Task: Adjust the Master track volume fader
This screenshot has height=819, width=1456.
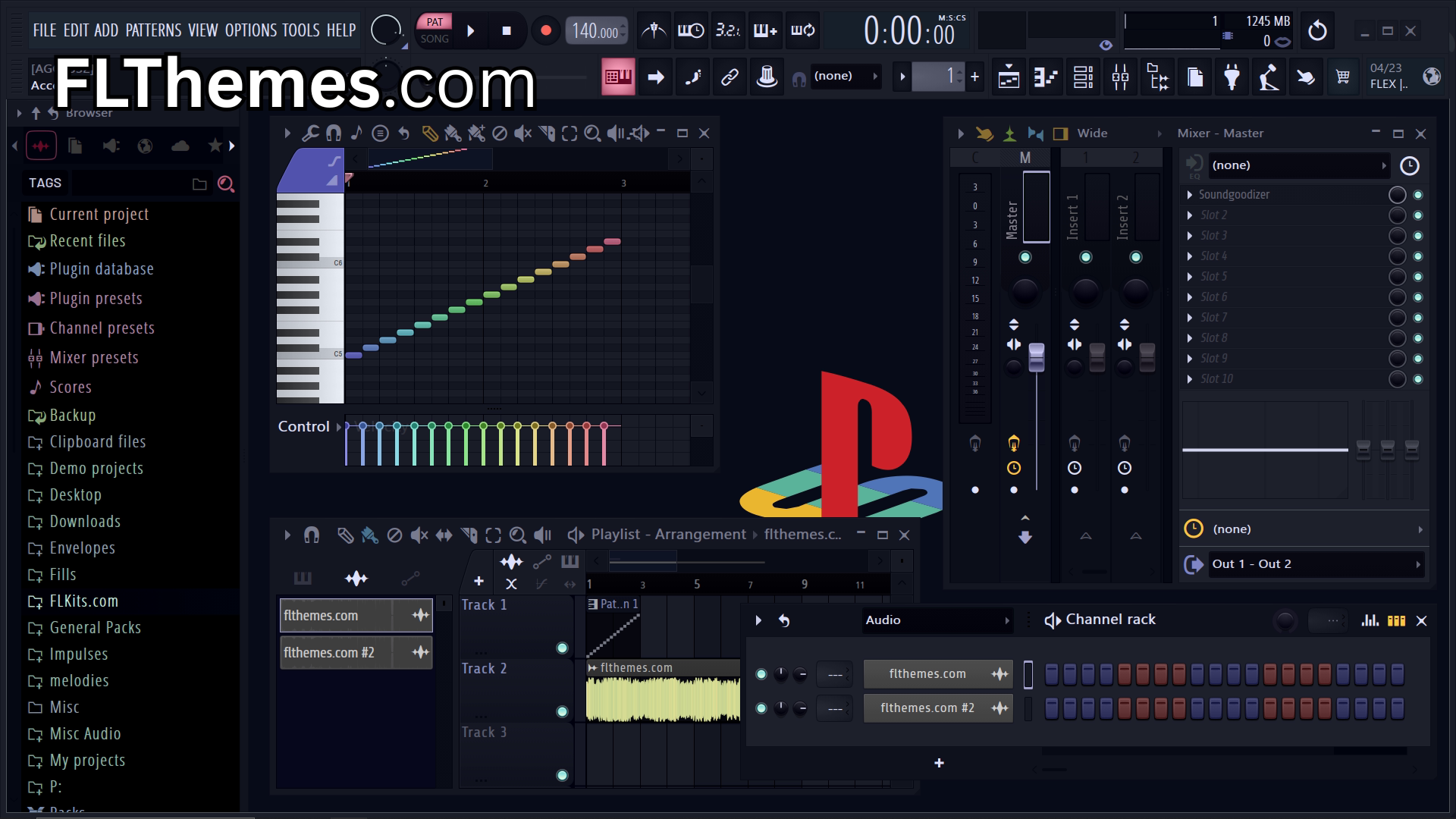Action: click(1037, 357)
